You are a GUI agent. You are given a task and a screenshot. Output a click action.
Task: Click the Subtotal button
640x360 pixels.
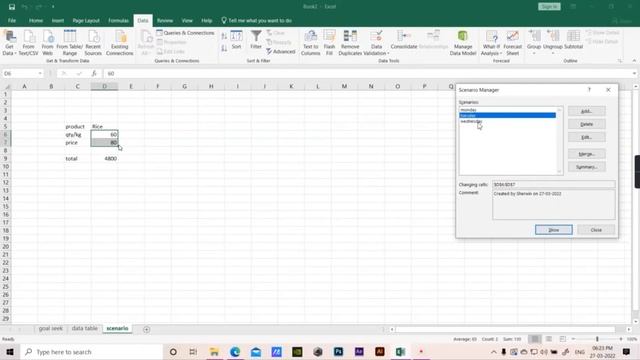tap(573, 40)
